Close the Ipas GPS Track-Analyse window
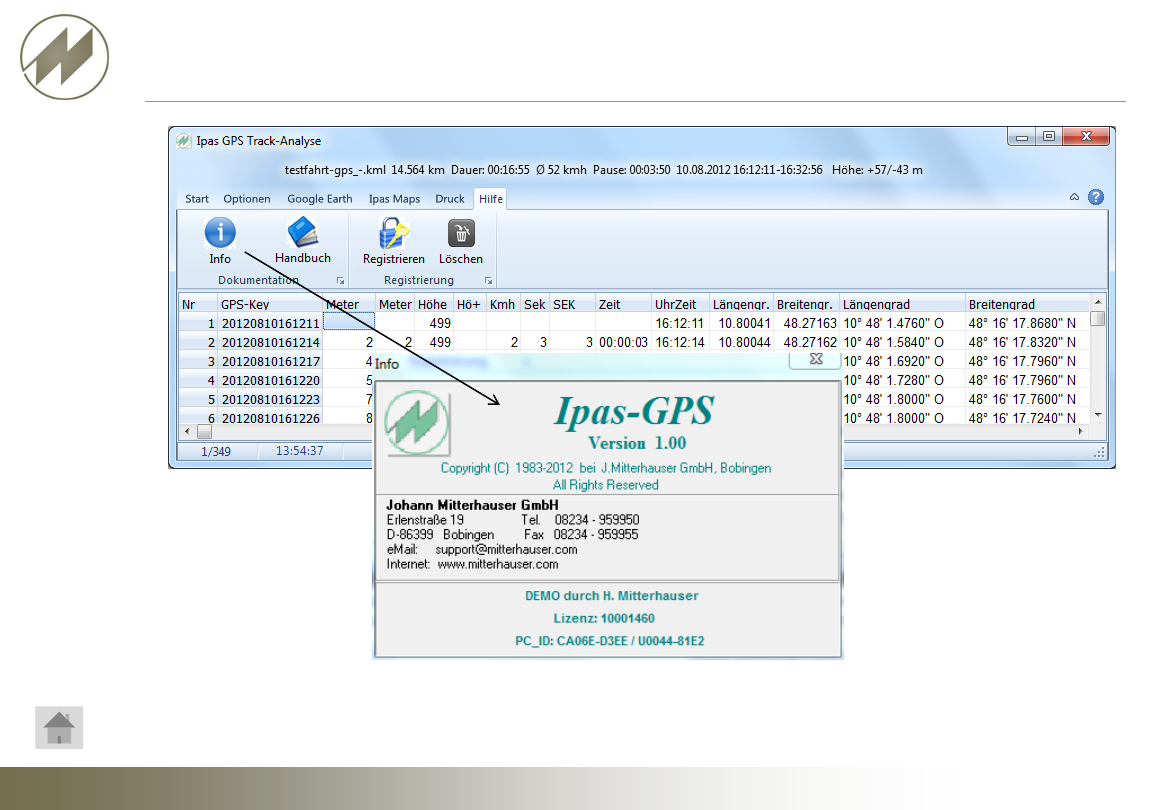1170x810 pixels. [1086, 136]
